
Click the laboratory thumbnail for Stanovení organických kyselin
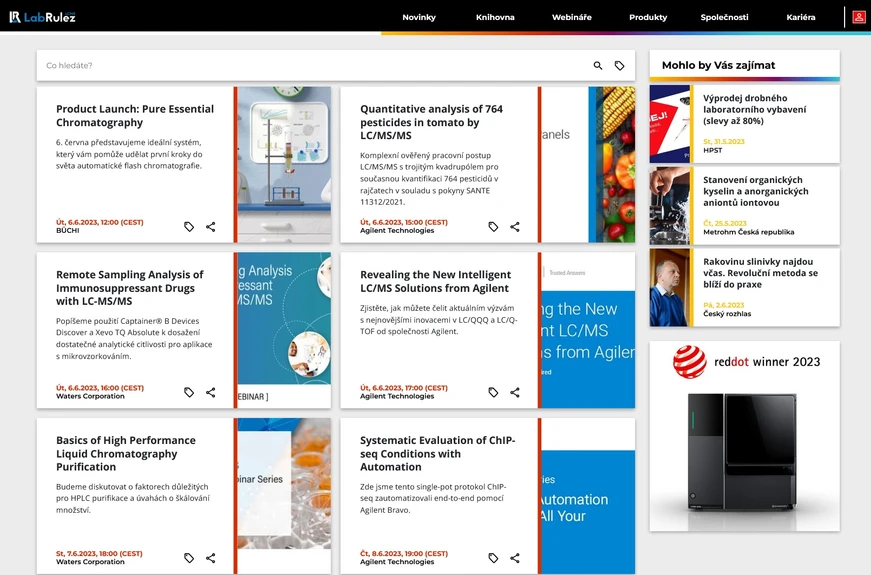tap(670, 206)
